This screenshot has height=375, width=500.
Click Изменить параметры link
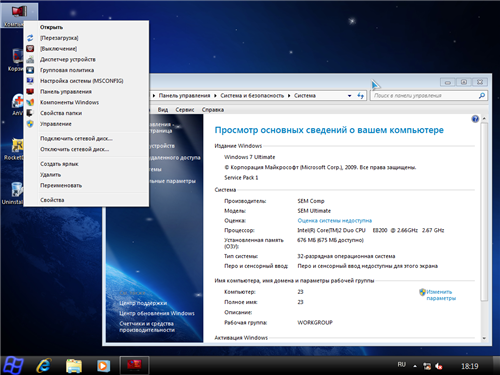click(441, 295)
